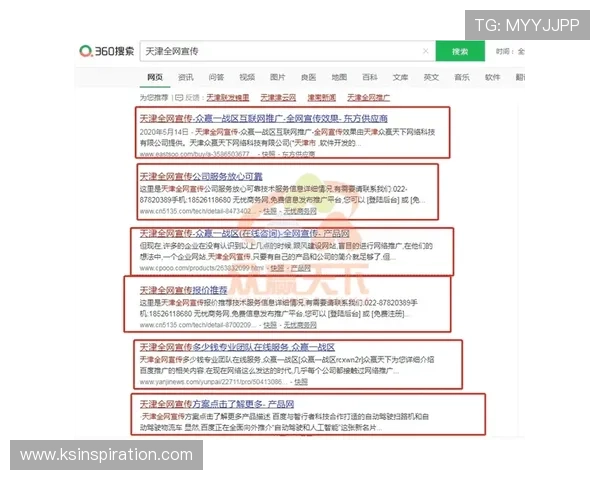
Task: Click the 360搜索 logo
Action: tap(106, 51)
